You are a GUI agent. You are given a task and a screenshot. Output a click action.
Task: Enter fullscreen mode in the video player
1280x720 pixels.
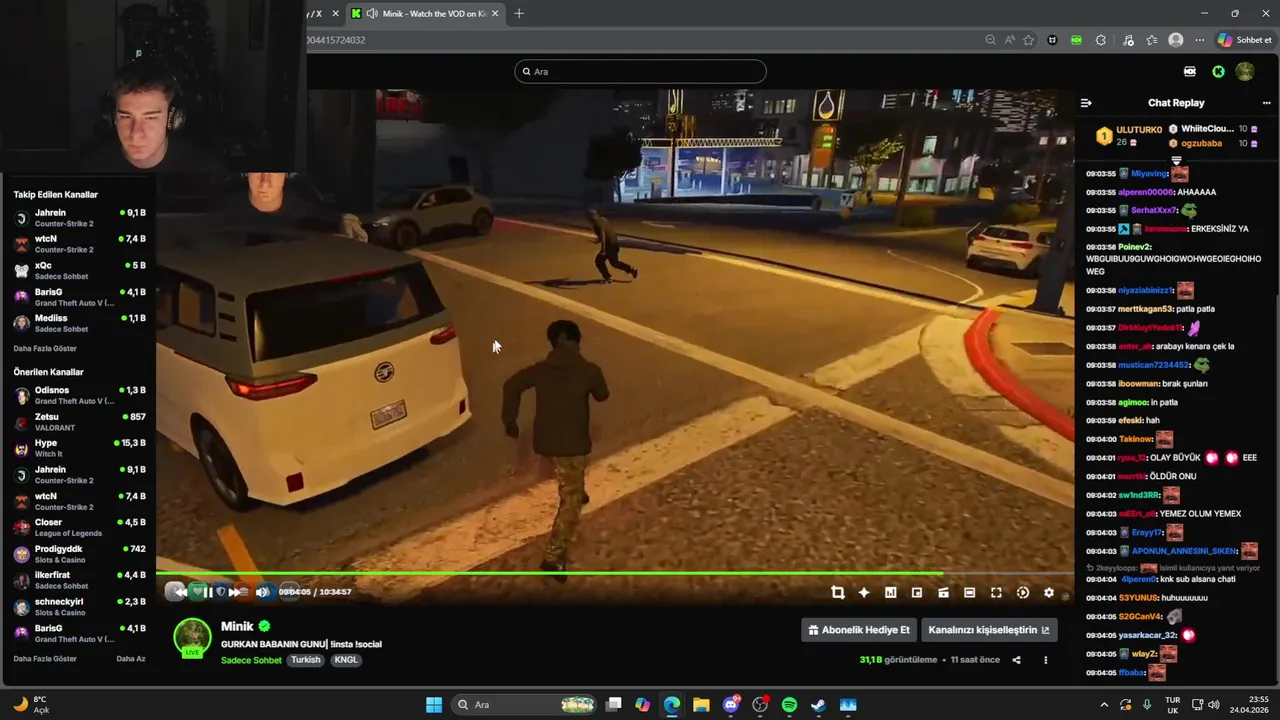(996, 593)
